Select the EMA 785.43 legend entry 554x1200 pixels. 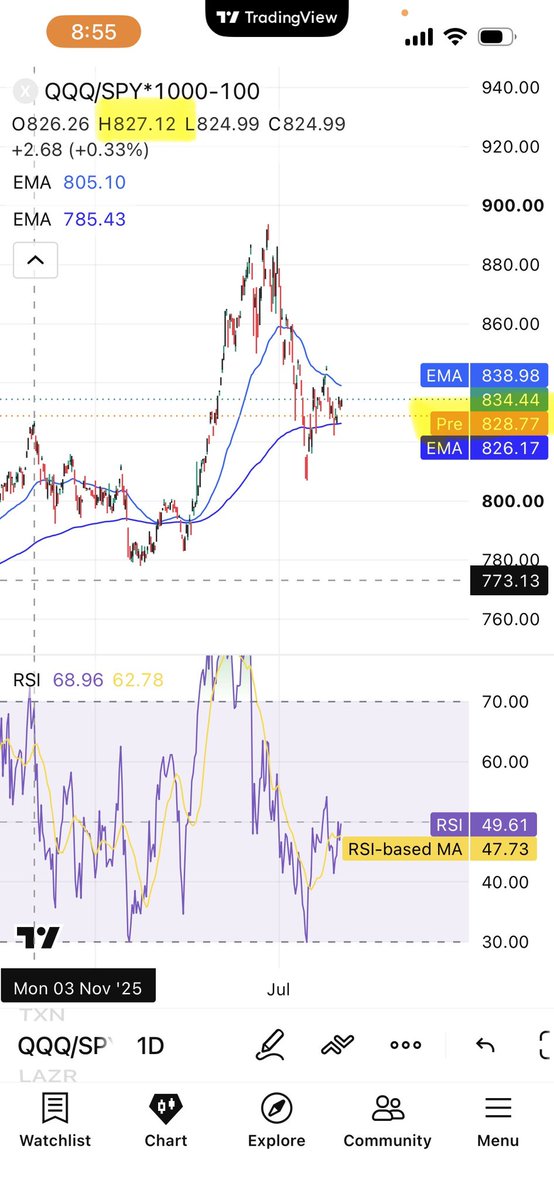69,219
